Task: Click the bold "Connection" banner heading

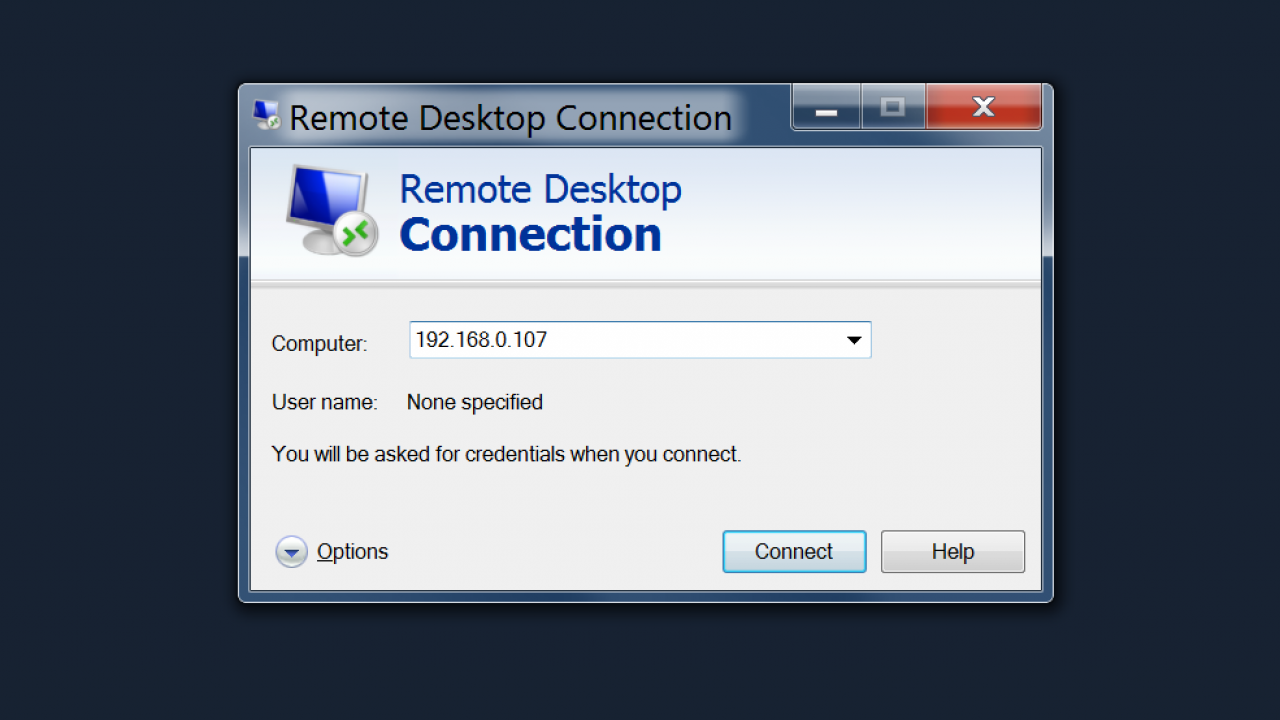Action: pos(530,235)
